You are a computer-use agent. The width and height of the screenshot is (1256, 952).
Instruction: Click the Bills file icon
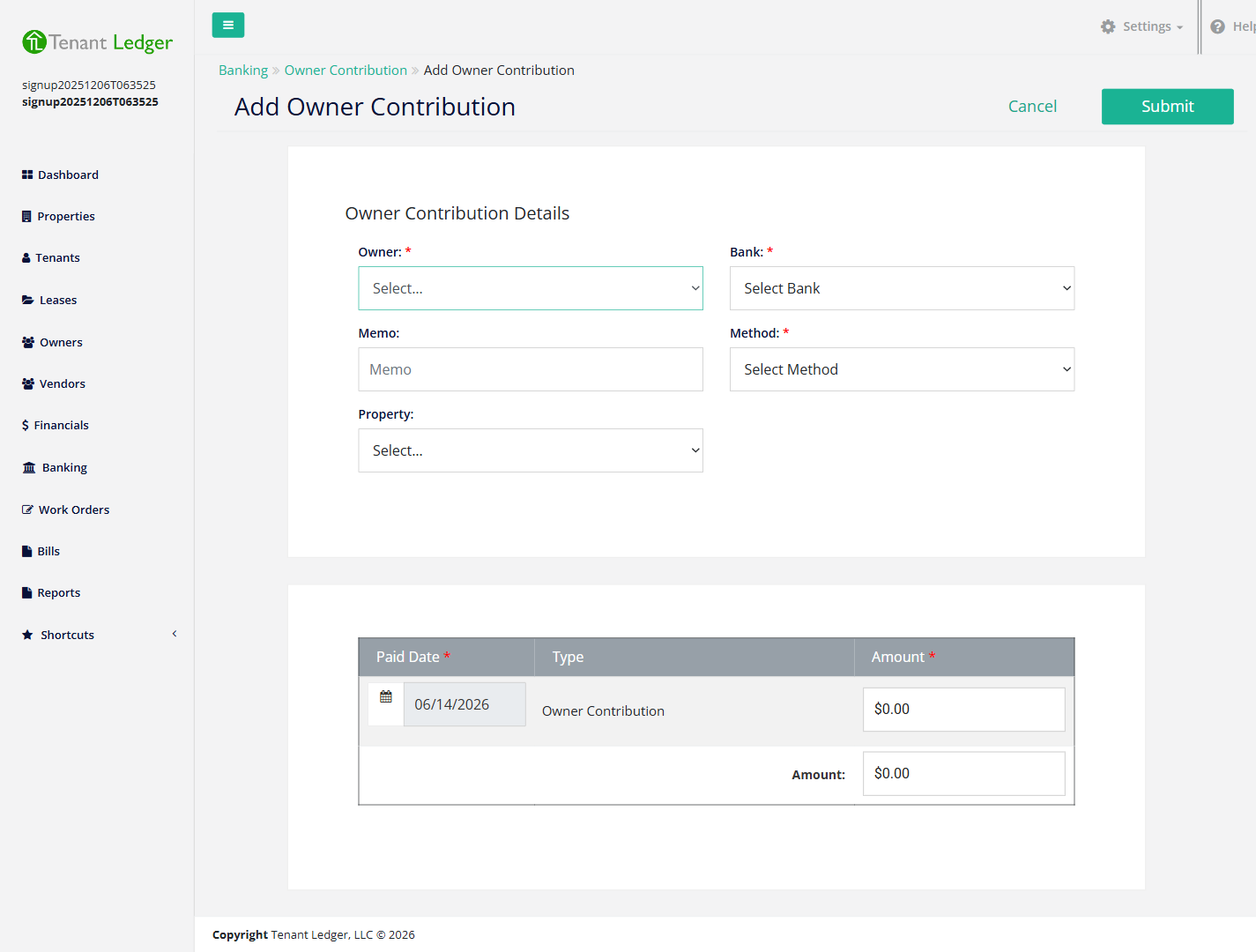(26, 551)
